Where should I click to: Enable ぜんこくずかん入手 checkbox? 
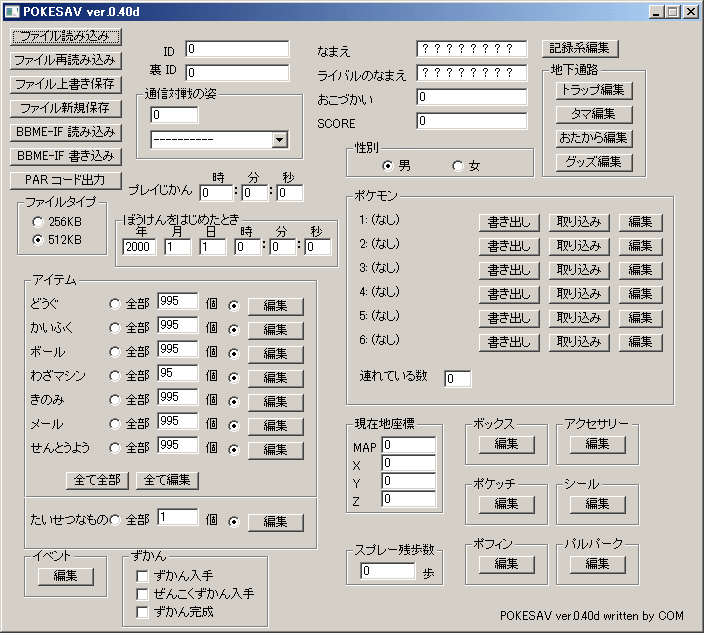[142, 594]
